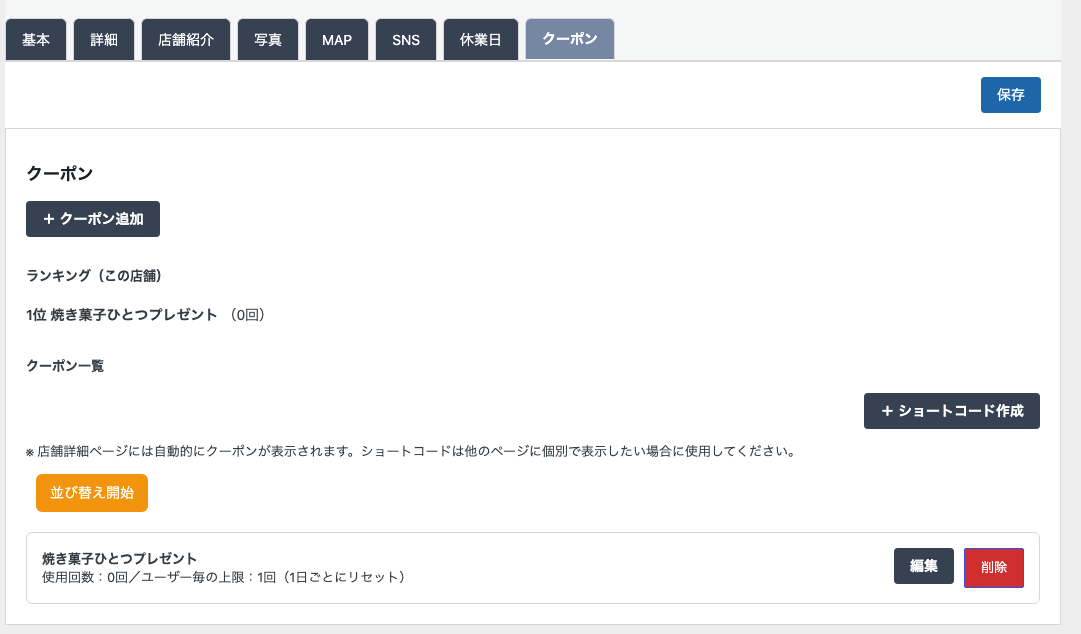Start reordering with 並び替え開始 button
Image resolution: width=1081 pixels, height=634 pixels.
(x=92, y=493)
